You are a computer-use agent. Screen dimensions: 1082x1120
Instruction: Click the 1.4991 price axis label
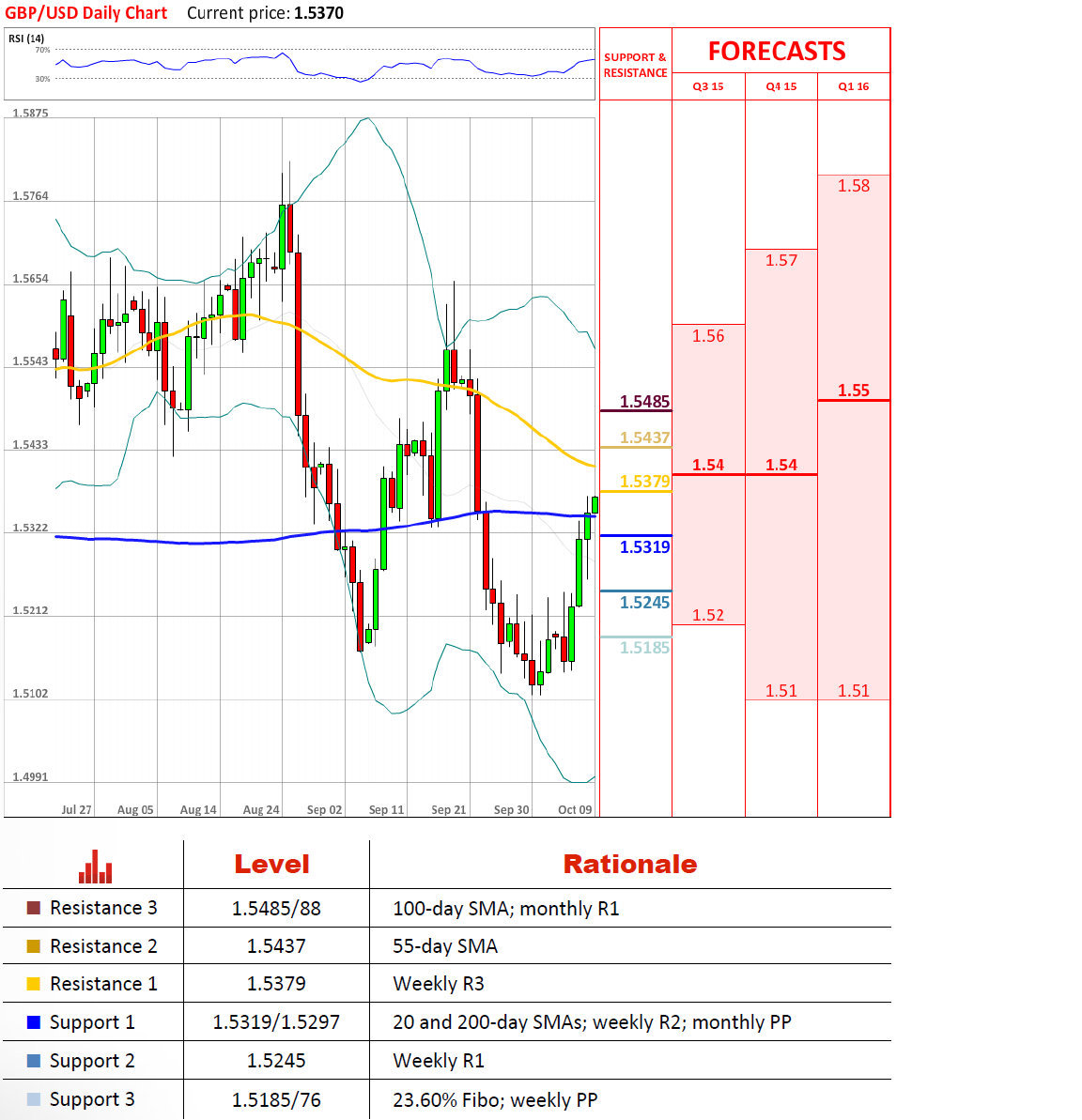pyautogui.click(x=30, y=777)
